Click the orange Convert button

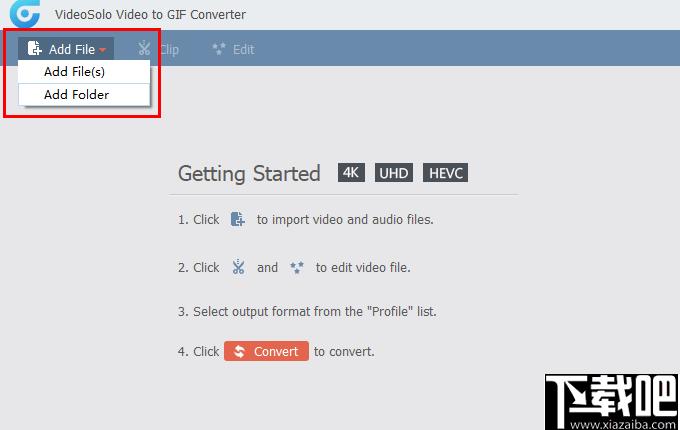pyautogui.click(x=266, y=351)
